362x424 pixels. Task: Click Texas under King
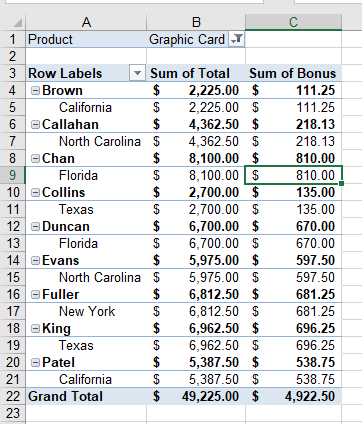(76, 346)
